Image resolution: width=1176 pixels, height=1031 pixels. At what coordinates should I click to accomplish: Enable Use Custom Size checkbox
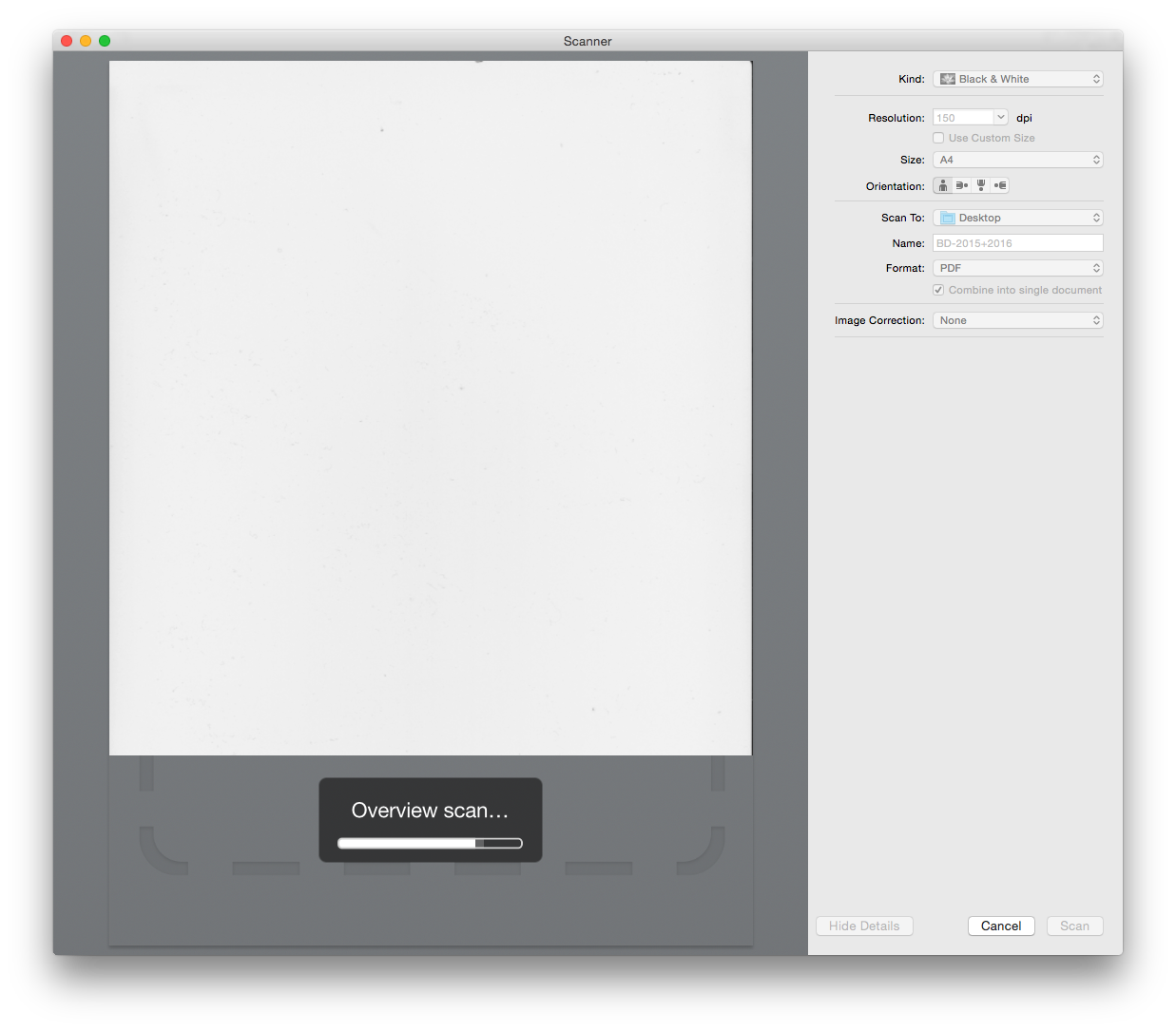pyautogui.click(x=938, y=138)
